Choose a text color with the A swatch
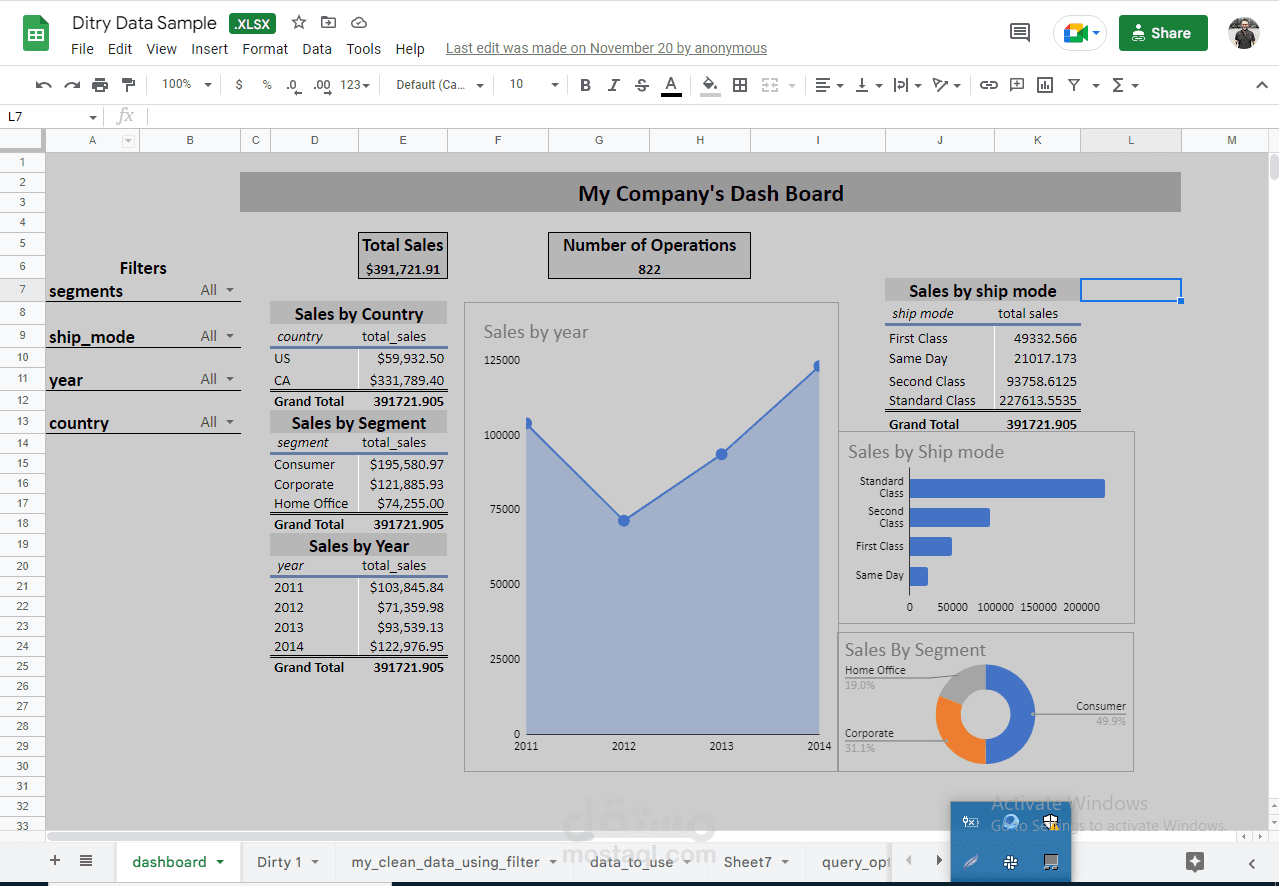Viewport: 1279px width, 886px height. tap(671, 85)
